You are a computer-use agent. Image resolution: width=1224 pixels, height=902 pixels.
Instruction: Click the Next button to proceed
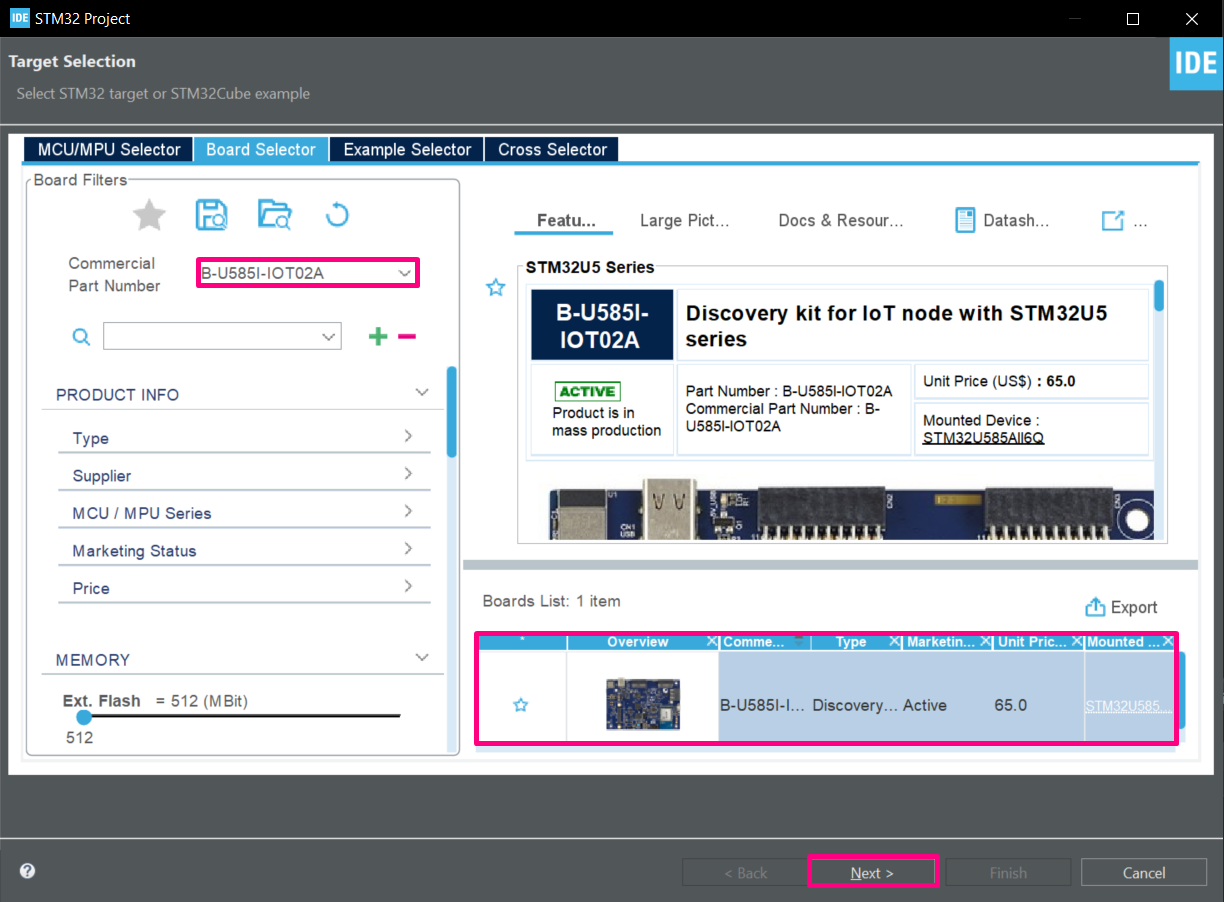click(871, 871)
